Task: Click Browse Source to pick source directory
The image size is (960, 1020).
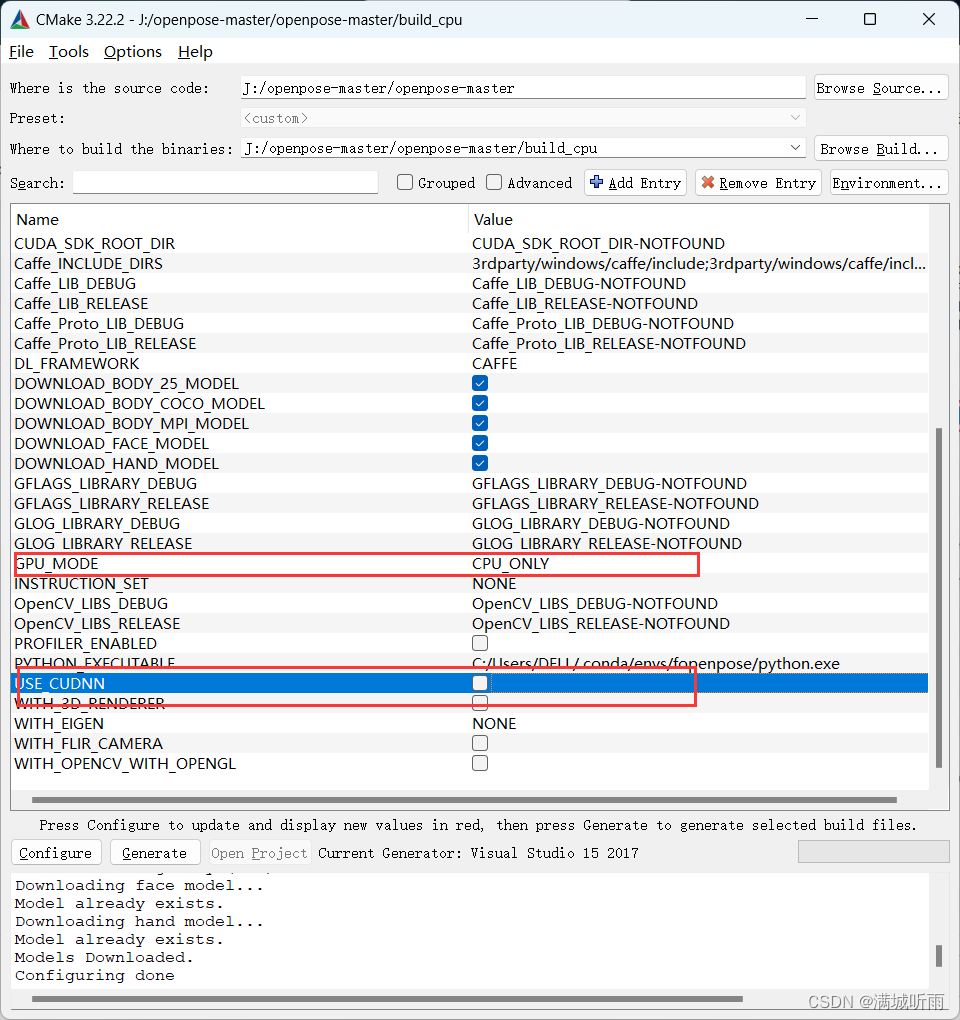Action: [x=880, y=87]
